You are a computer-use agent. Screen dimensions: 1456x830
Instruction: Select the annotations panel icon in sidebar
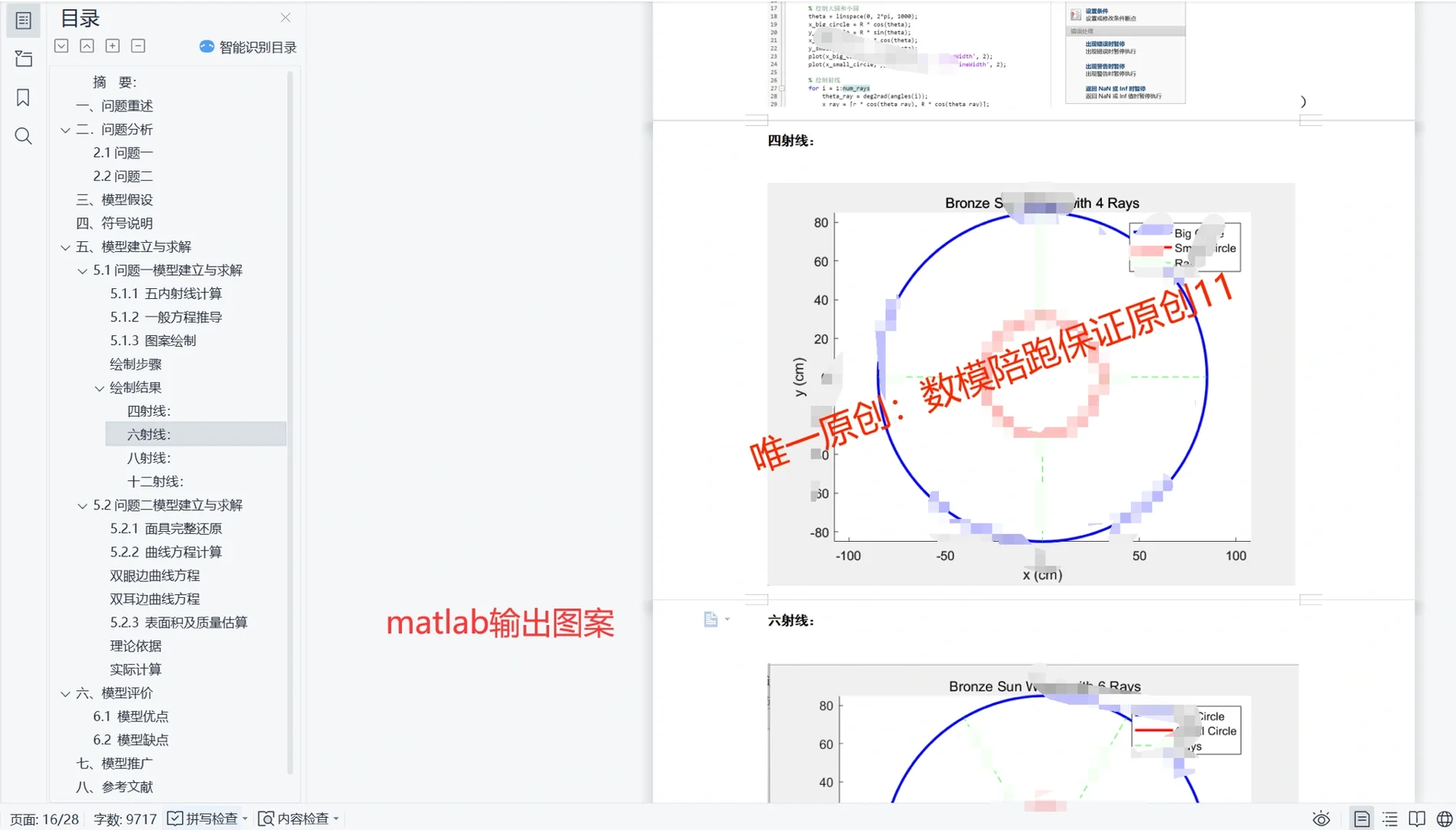click(x=23, y=58)
